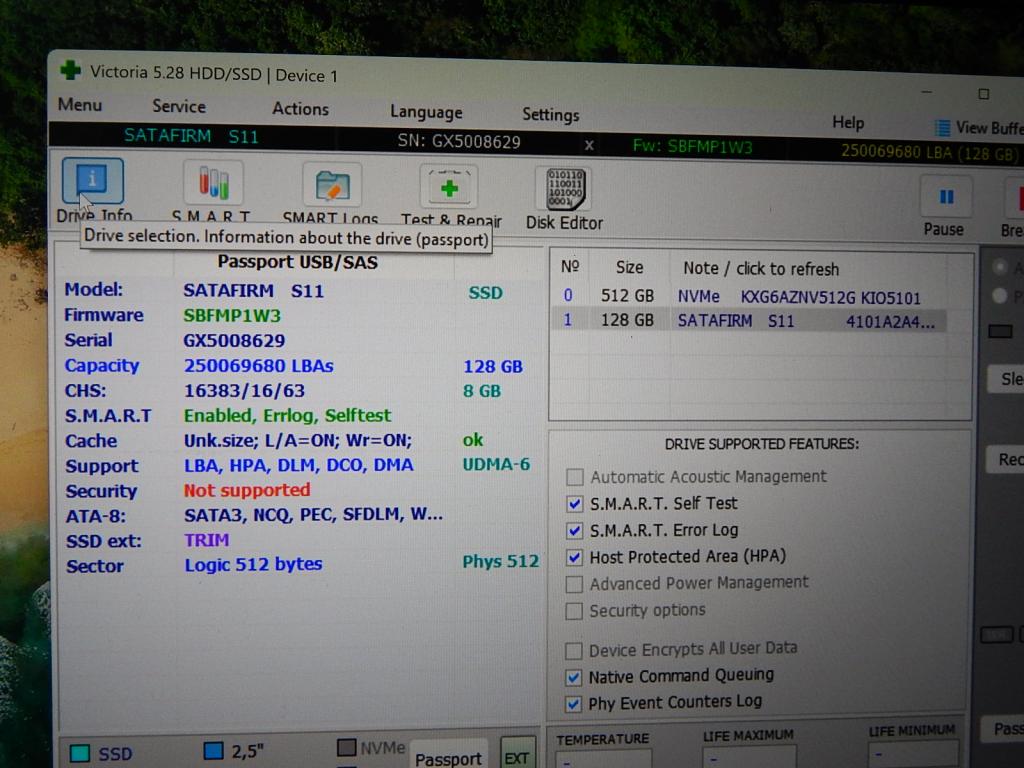
Task: Click the Pause toolbar icon
Action: click(946, 198)
